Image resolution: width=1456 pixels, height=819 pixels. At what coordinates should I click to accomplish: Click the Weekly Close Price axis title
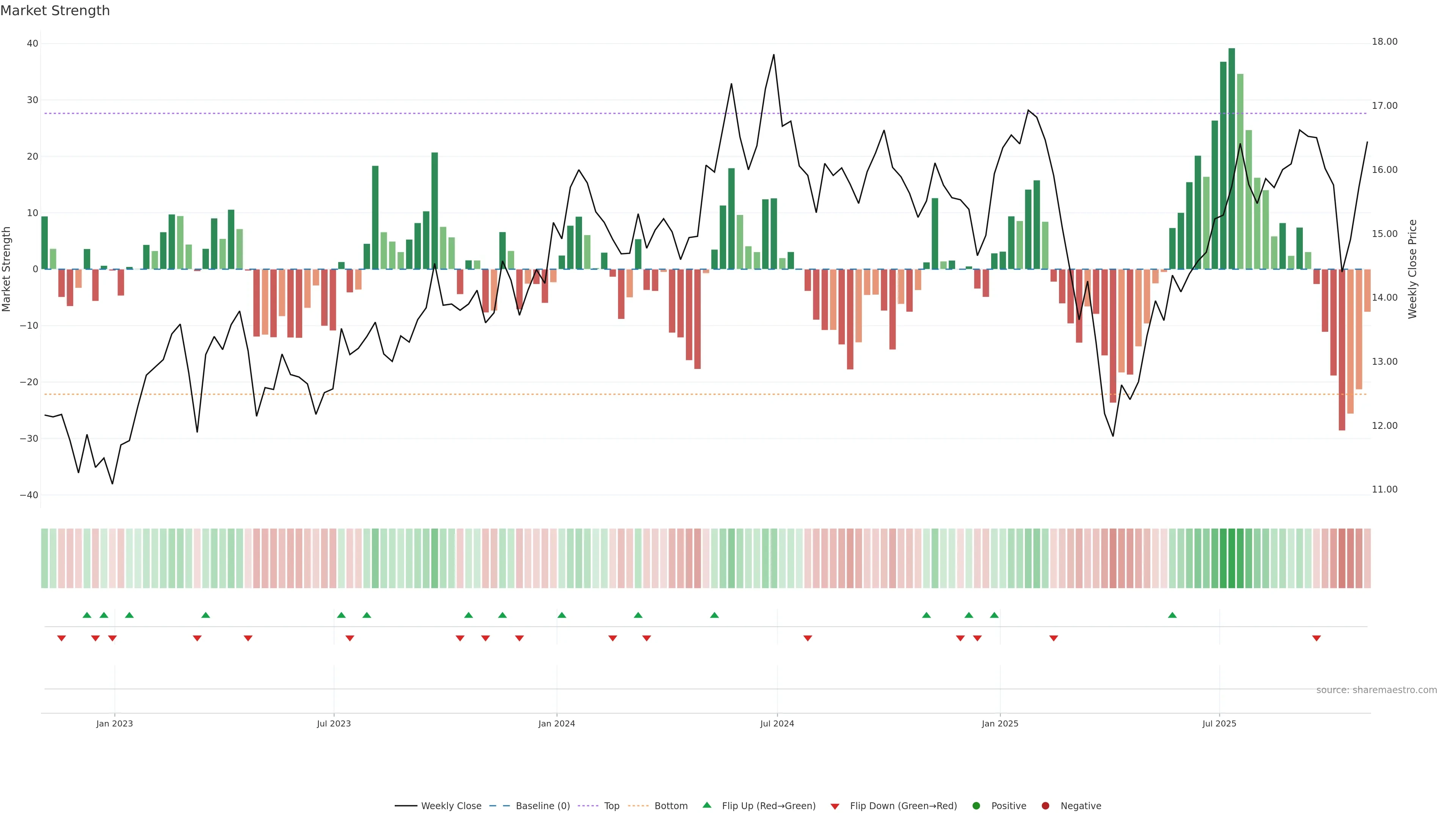tap(1412, 269)
